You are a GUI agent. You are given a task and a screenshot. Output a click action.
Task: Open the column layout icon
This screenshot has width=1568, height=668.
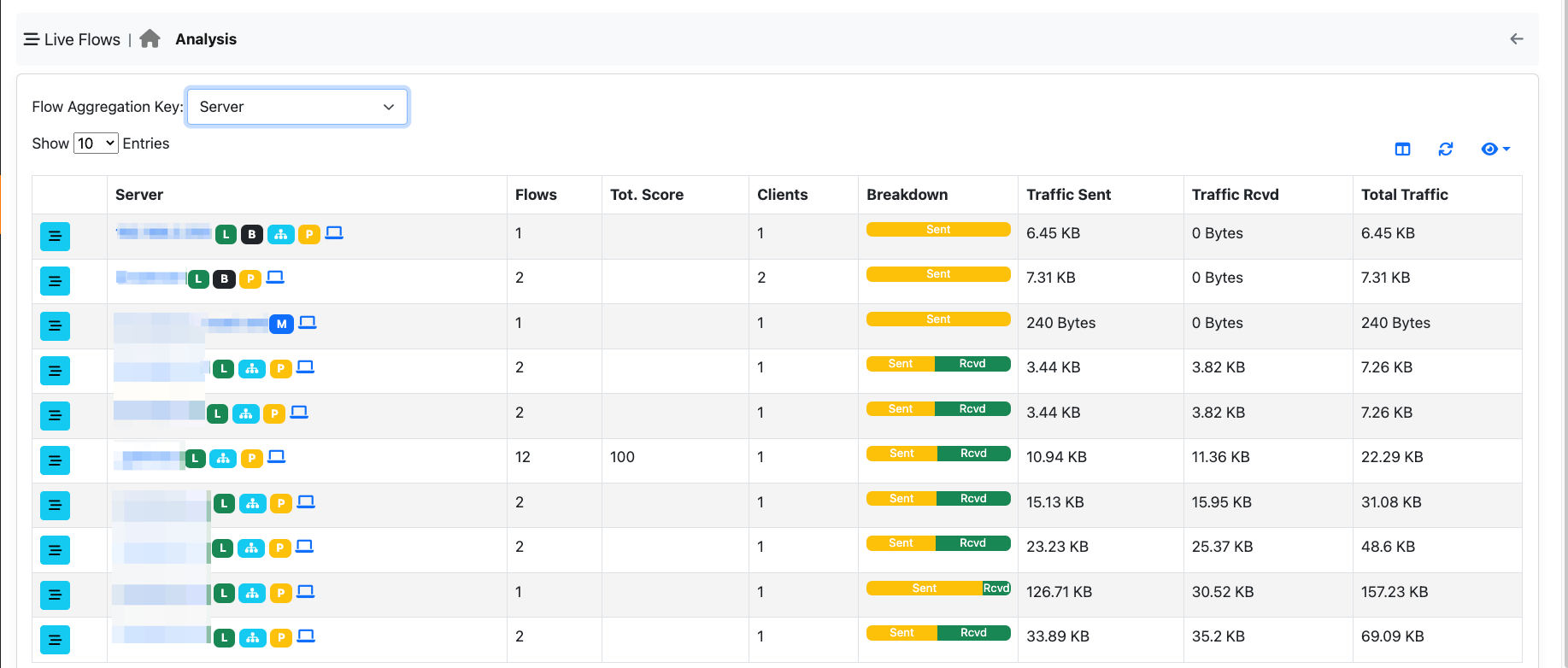click(x=1402, y=149)
